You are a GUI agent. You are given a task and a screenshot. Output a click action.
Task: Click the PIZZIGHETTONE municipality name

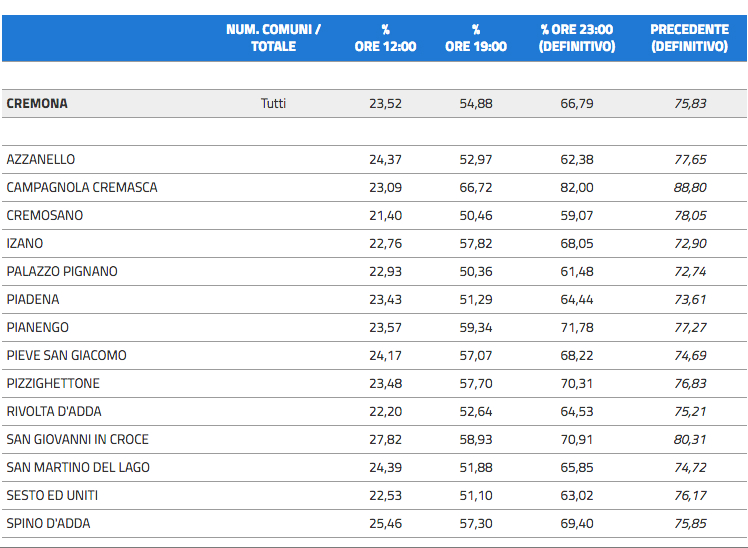click(53, 383)
